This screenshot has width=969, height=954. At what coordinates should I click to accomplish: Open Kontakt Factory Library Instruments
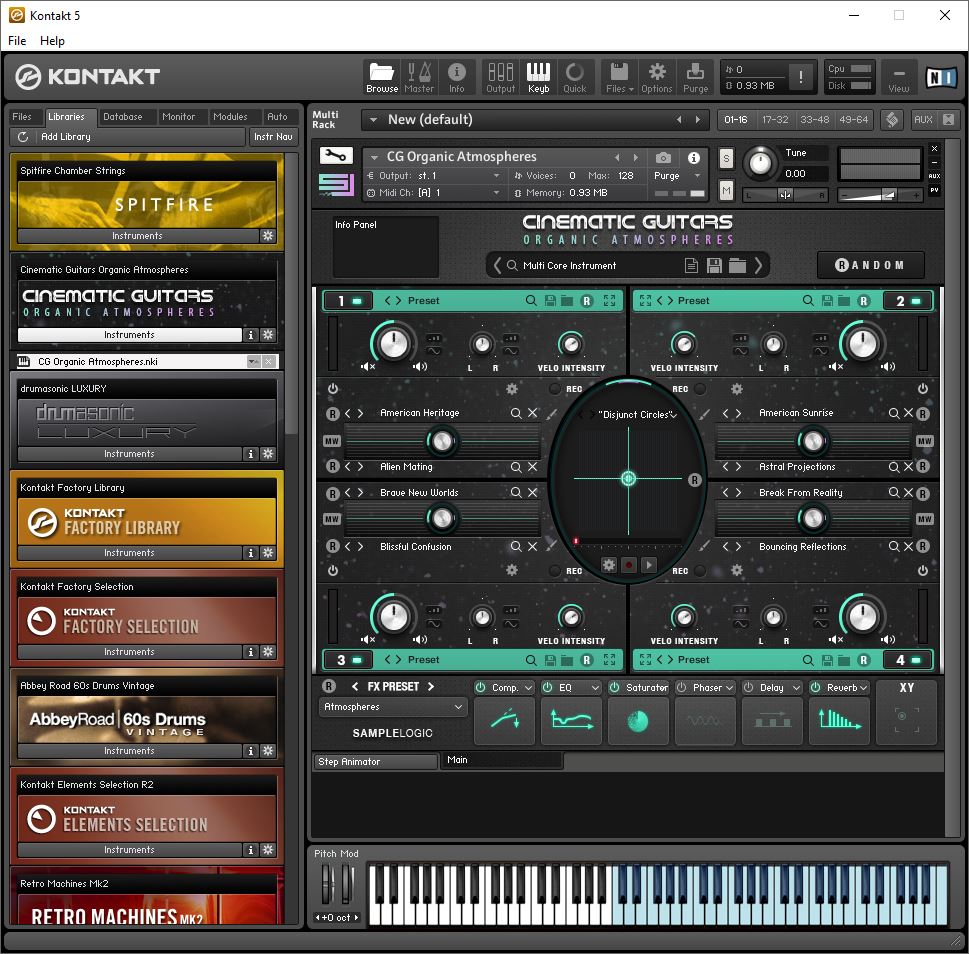(129, 553)
